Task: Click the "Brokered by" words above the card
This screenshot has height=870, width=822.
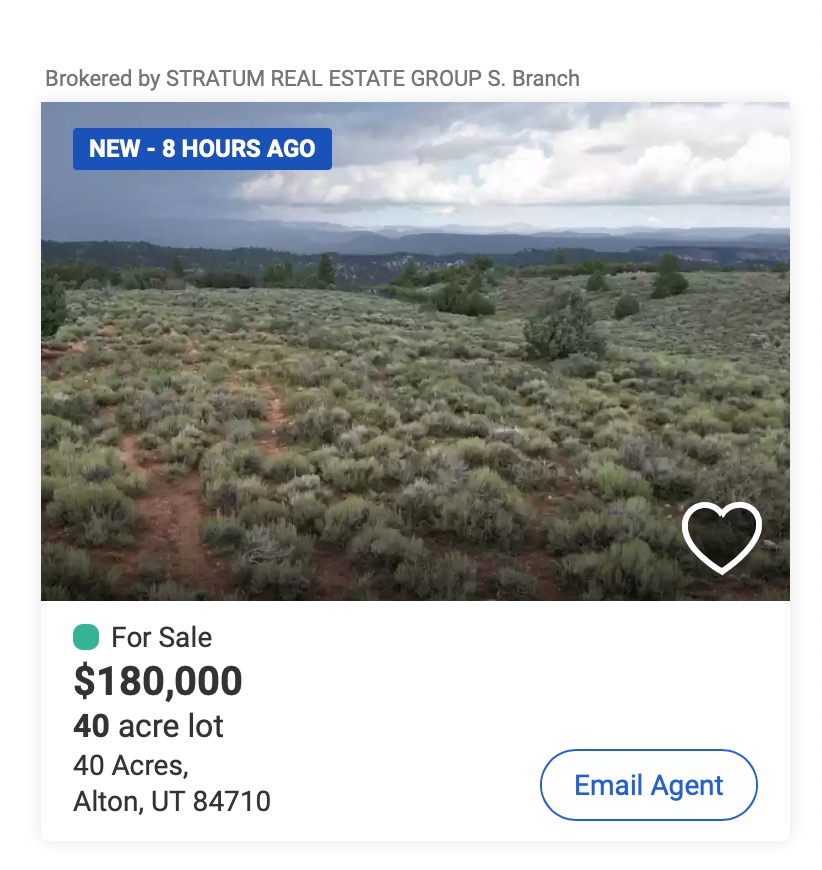Action: [x=103, y=78]
